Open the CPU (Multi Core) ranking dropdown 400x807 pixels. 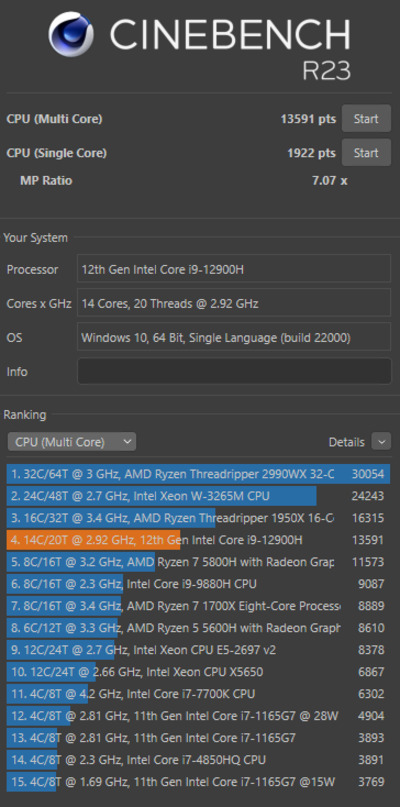72,442
